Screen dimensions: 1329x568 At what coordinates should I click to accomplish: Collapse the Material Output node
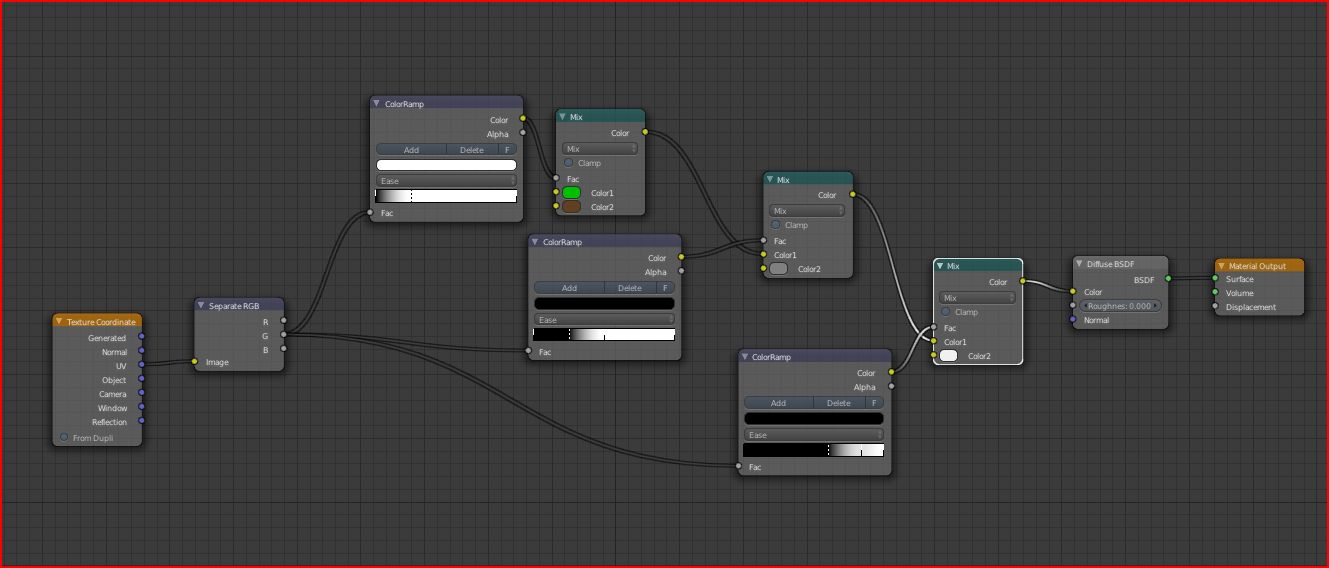[1222, 266]
